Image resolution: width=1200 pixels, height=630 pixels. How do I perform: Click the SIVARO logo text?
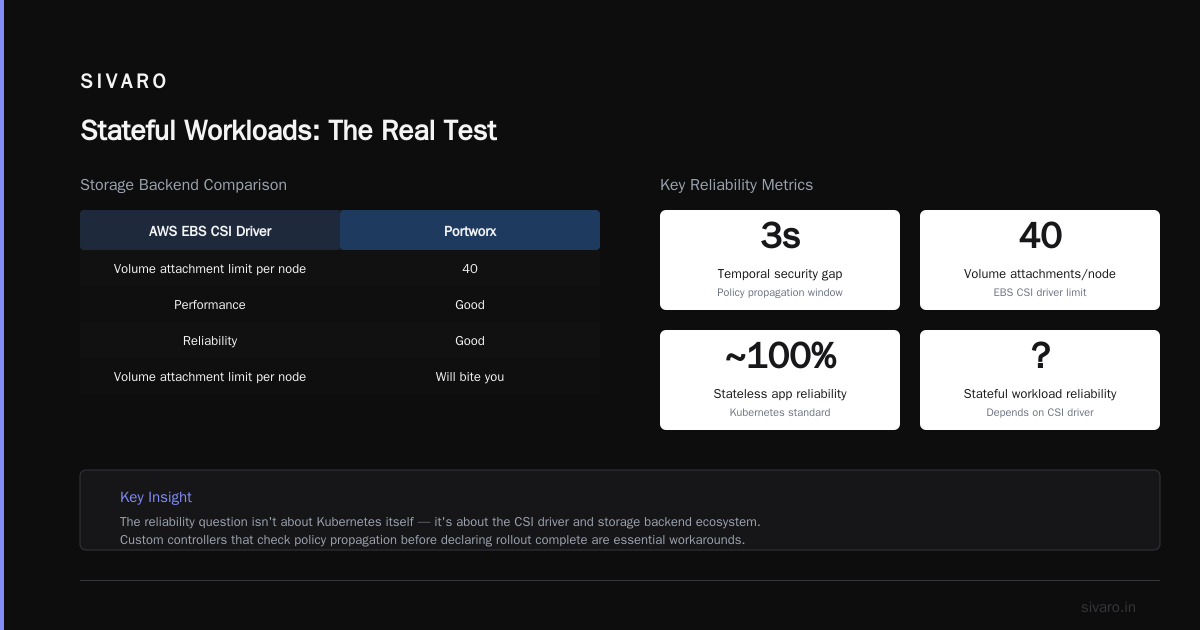(x=124, y=82)
